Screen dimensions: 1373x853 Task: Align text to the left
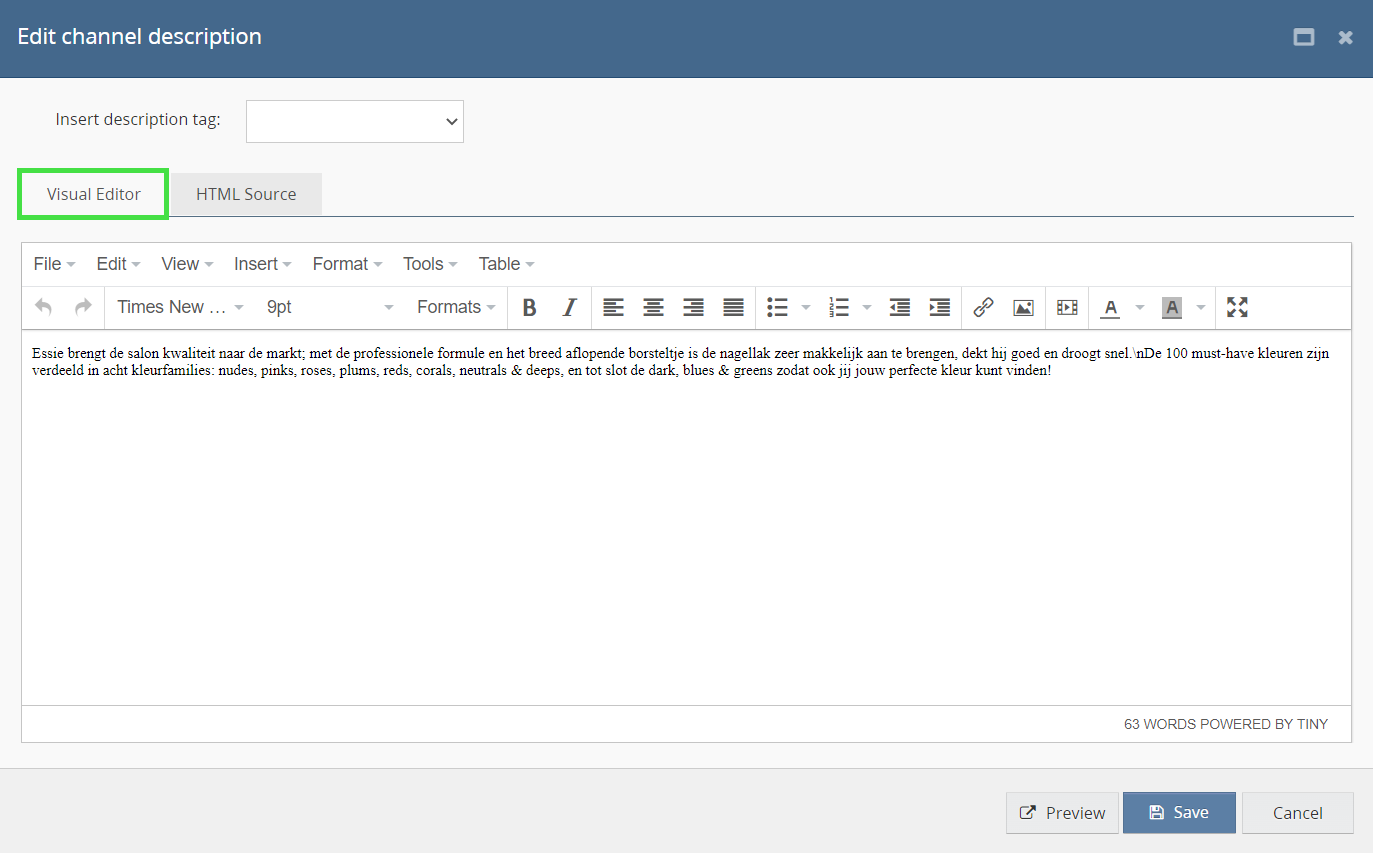(613, 308)
